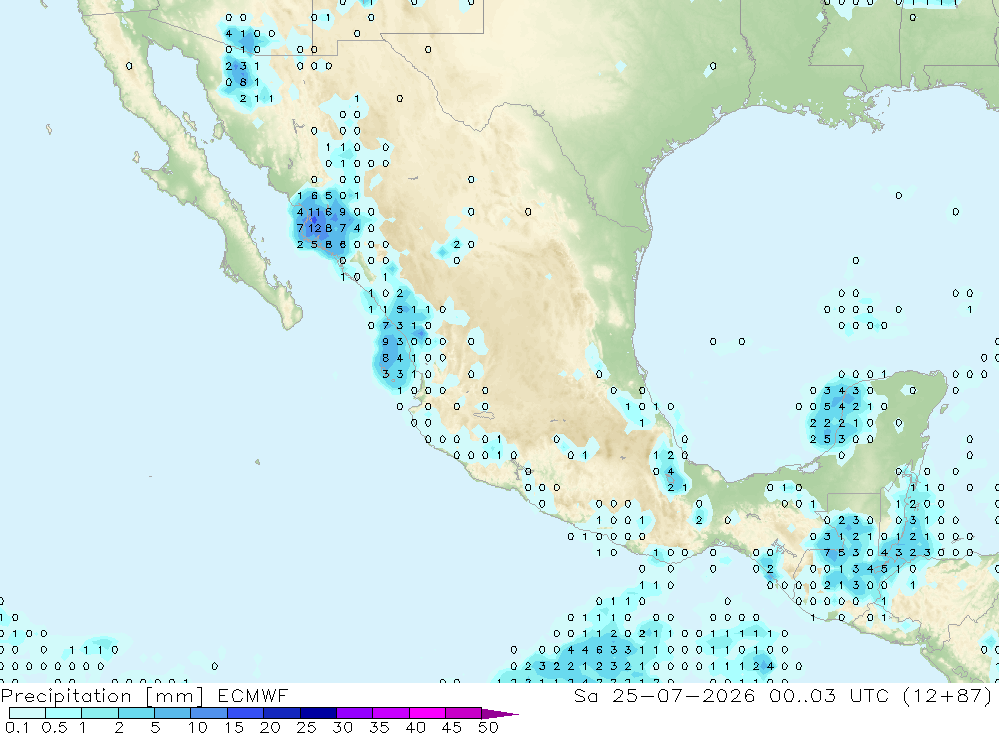Click the '0.5' legend scale label
1000x733 pixels.
point(54,727)
